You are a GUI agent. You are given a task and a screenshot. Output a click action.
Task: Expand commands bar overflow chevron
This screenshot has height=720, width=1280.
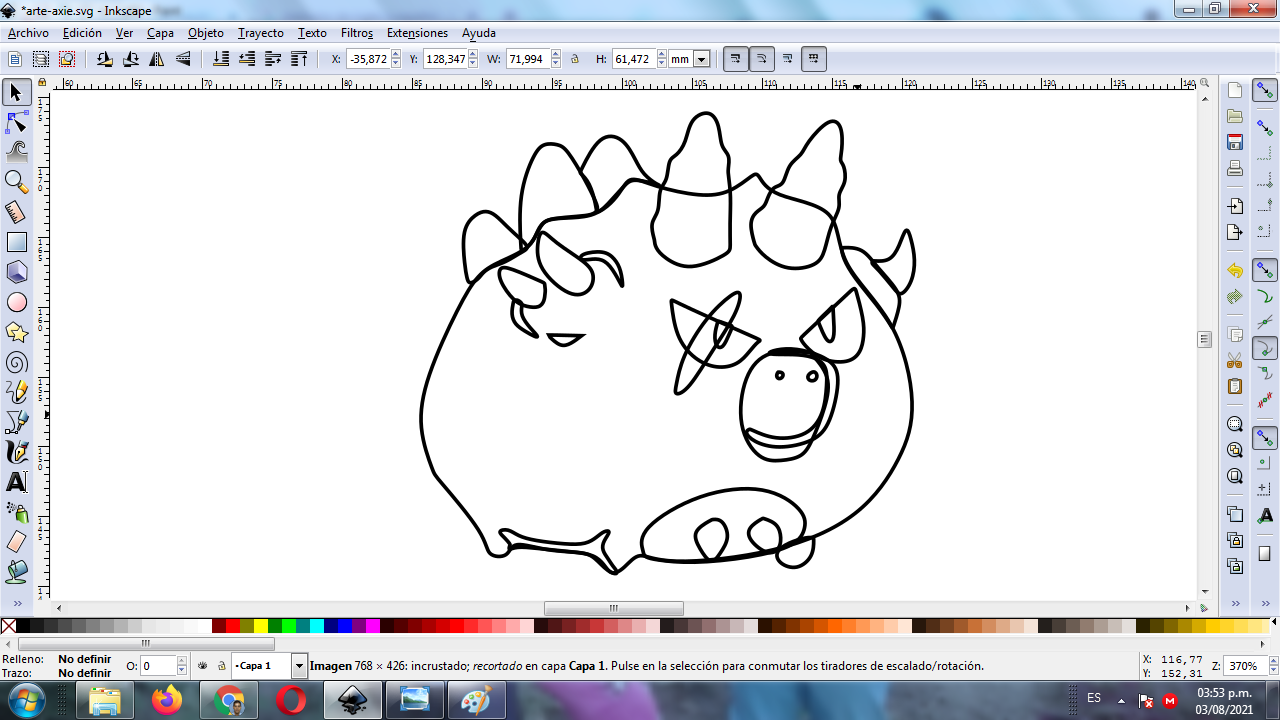(1235, 604)
